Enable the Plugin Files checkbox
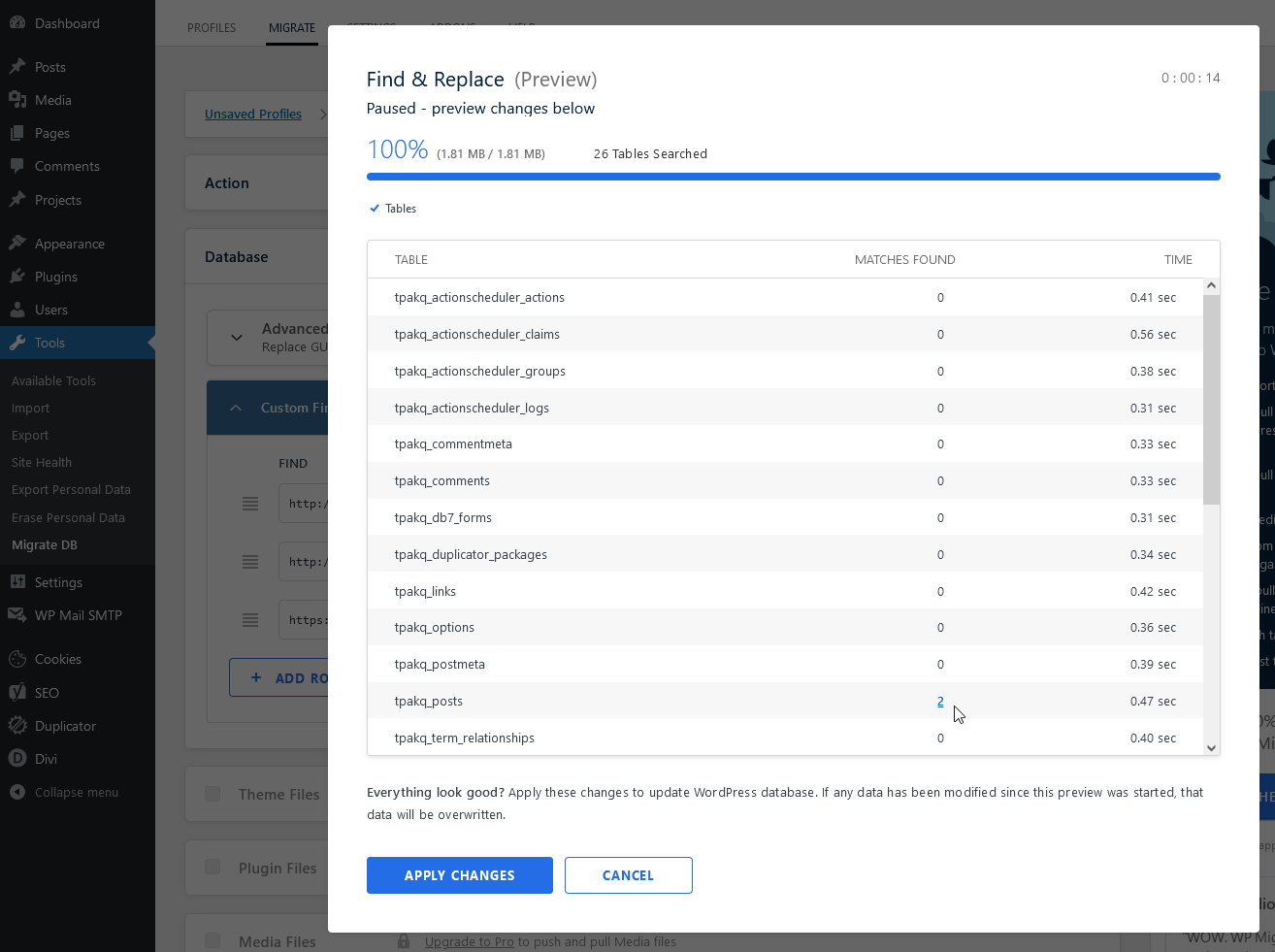This screenshot has height=952, width=1275. click(x=212, y=868)
